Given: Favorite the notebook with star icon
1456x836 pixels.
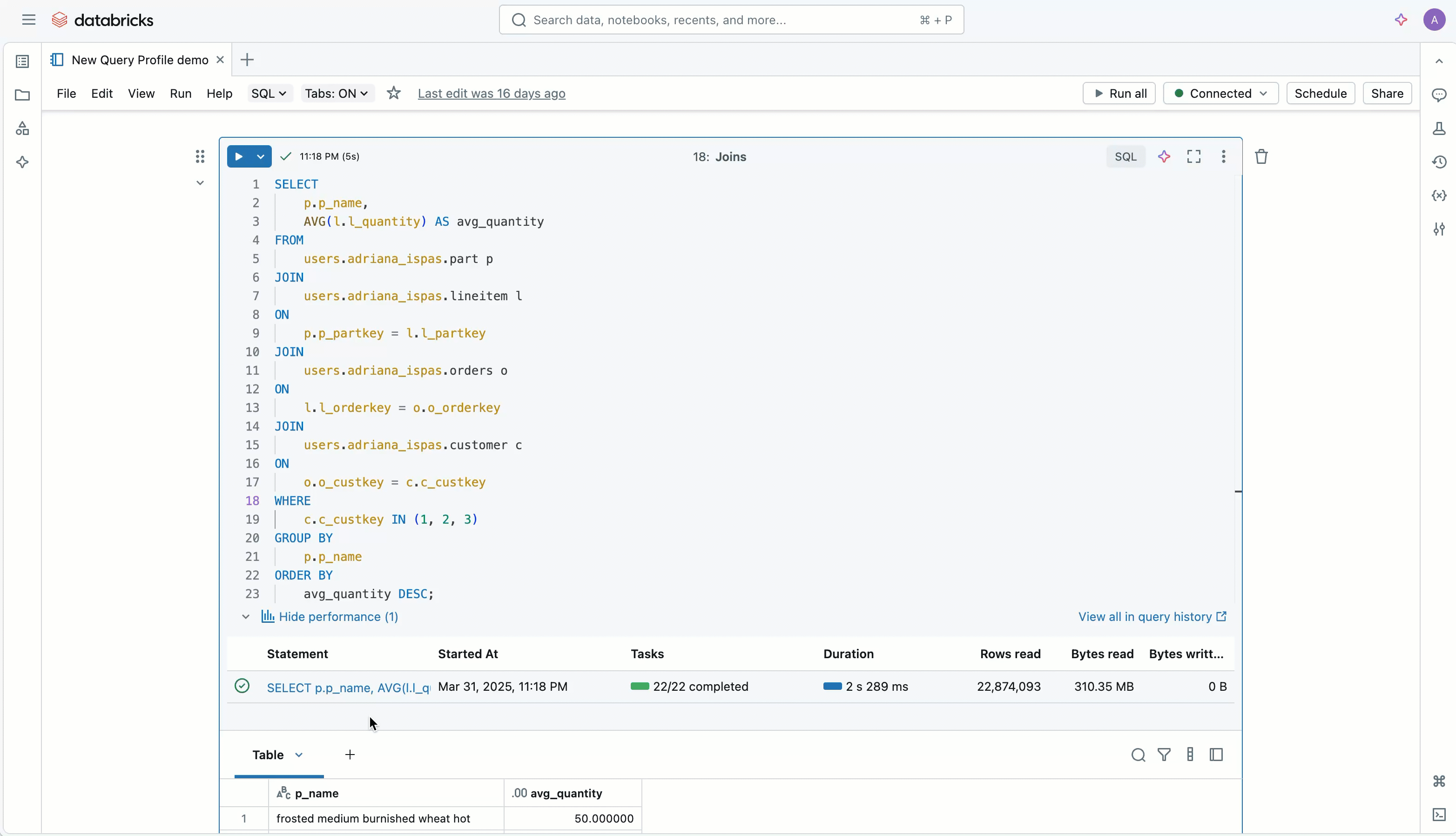Looking at the screenshot, I should [x=393, y=93].
